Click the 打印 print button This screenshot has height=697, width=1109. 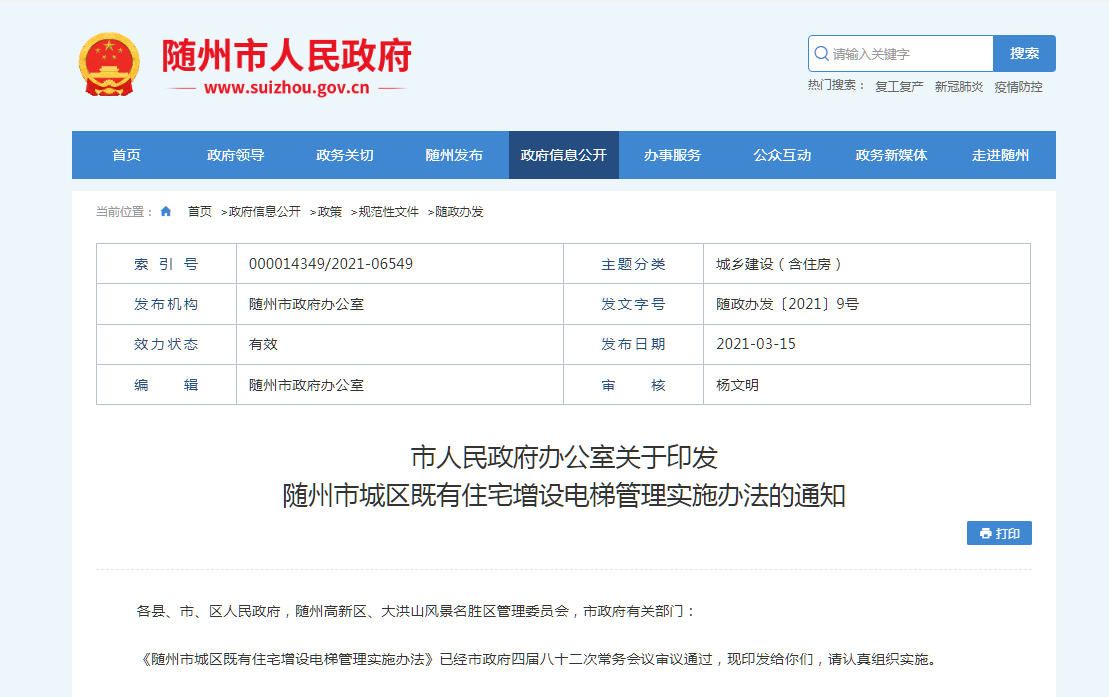[999, 534]
